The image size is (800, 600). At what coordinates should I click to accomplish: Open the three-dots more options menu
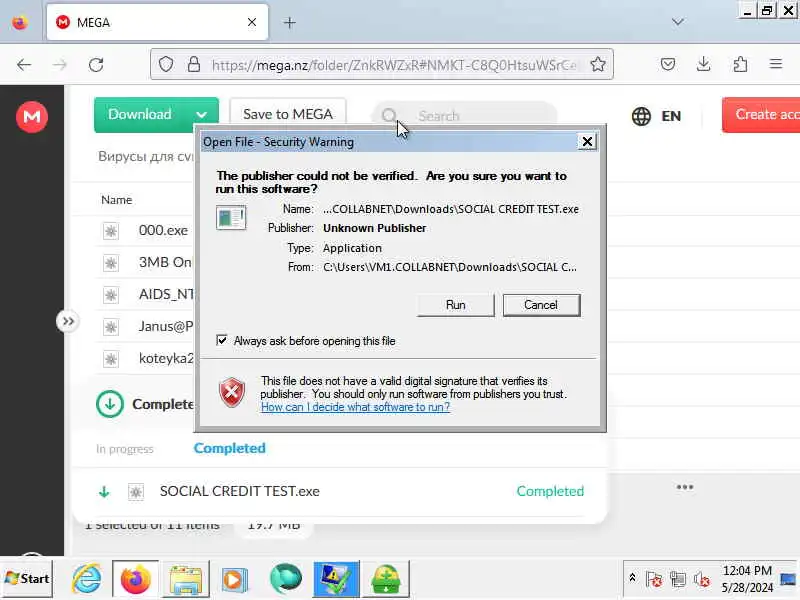tap(685, 487)
